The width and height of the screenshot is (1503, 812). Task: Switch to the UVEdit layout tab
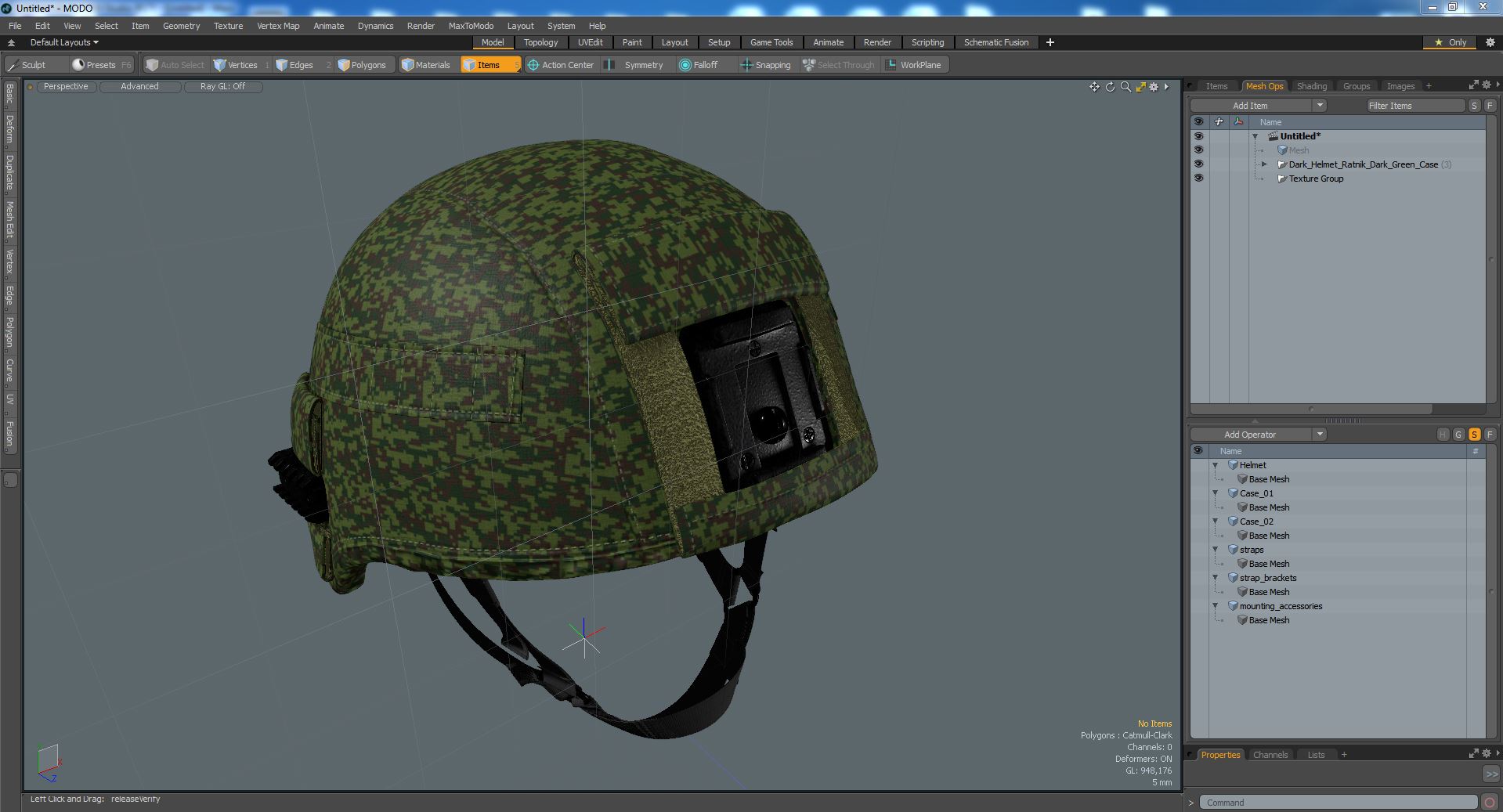coord(590,42)
